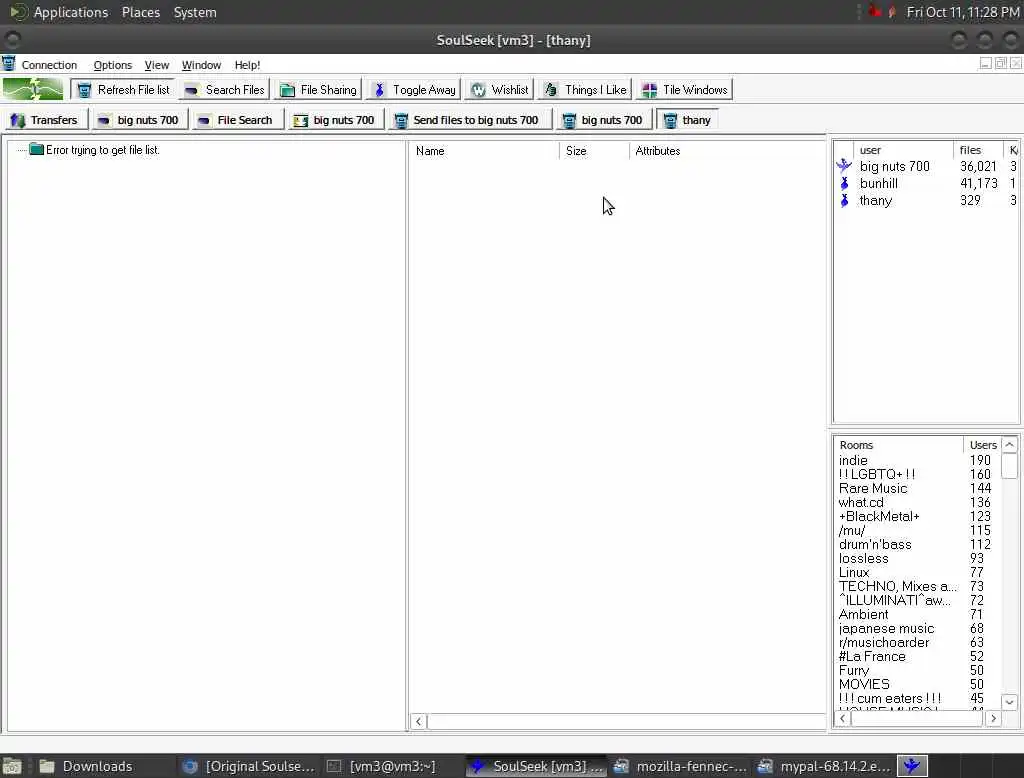
Task: Click the connection status graph icon
Action: 33,89
